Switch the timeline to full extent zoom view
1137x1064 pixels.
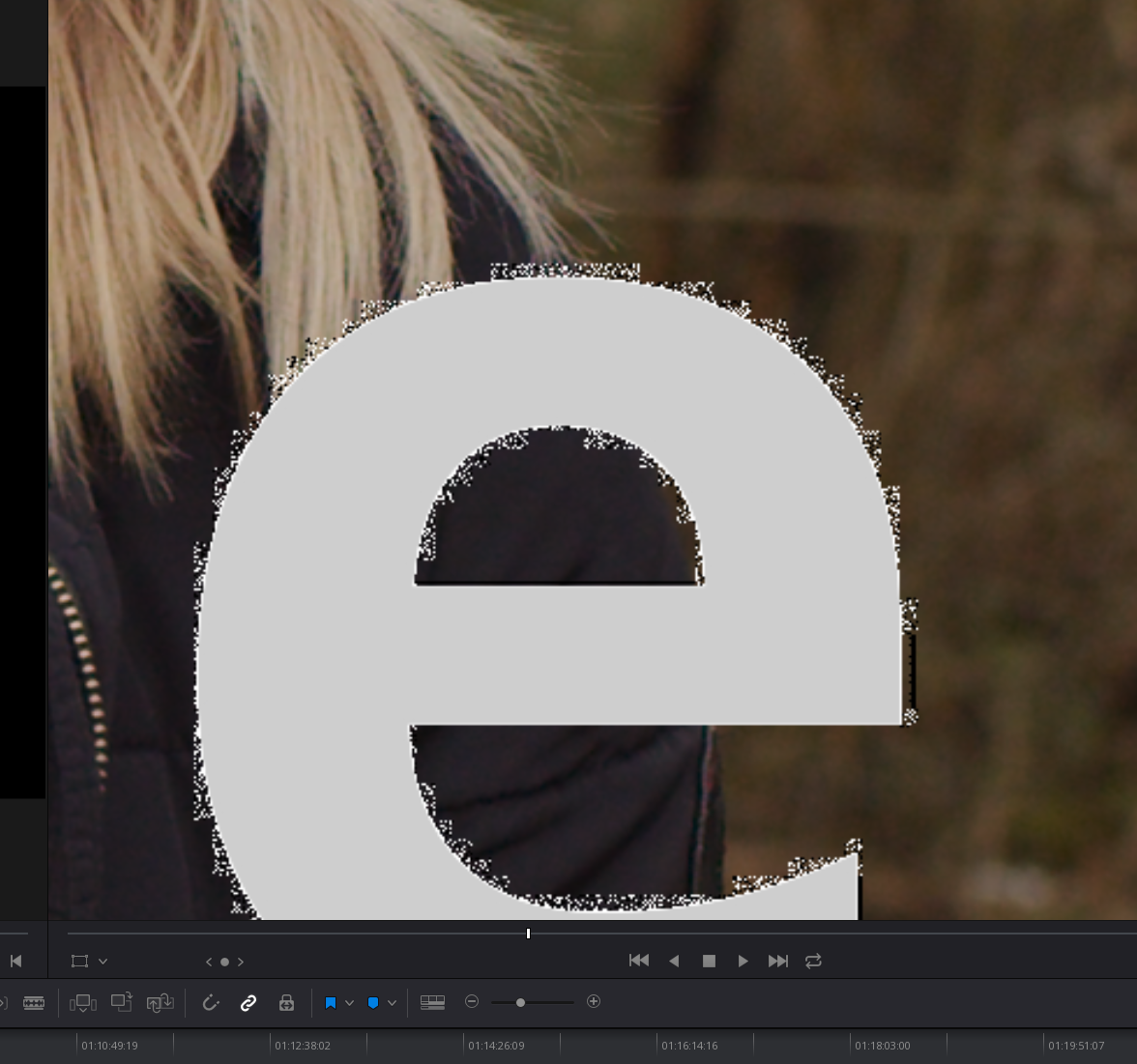coord(432,1002)
